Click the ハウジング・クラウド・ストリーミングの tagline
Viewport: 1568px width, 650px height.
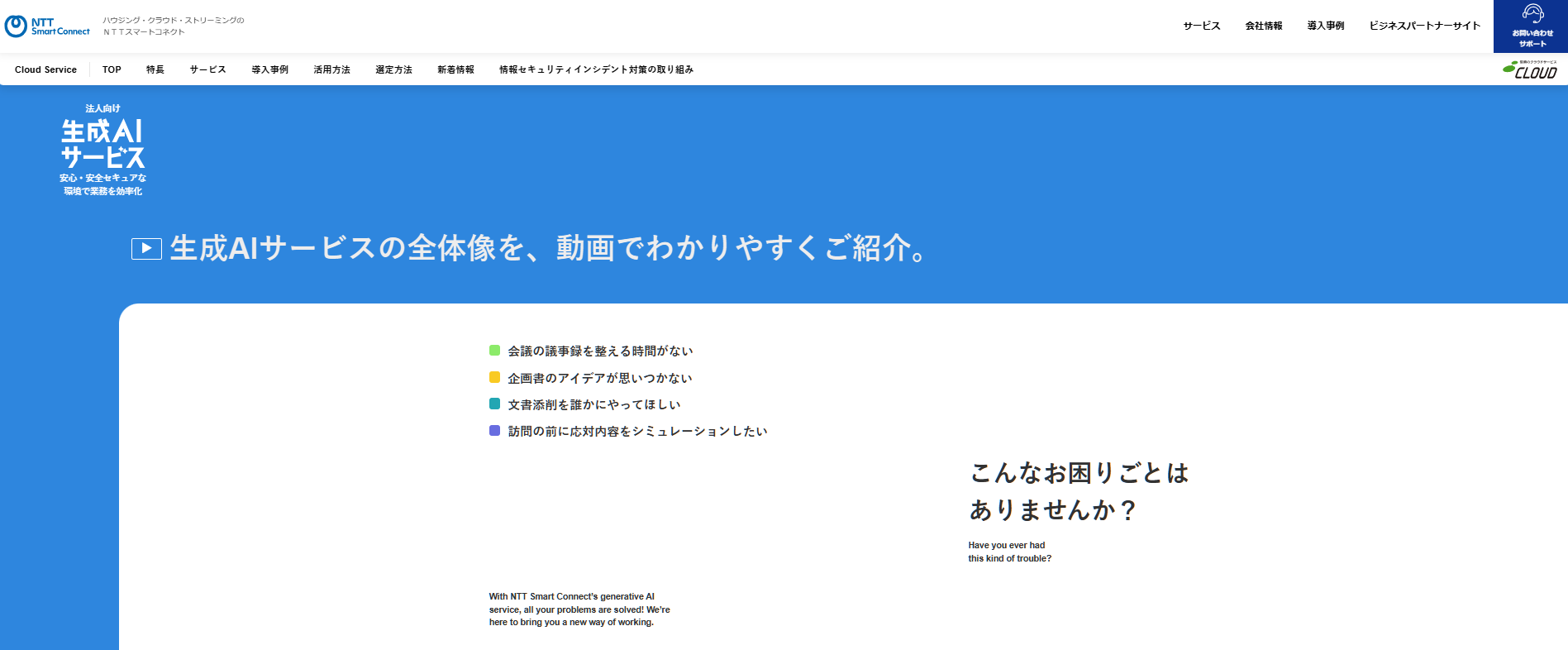[174, 20]
